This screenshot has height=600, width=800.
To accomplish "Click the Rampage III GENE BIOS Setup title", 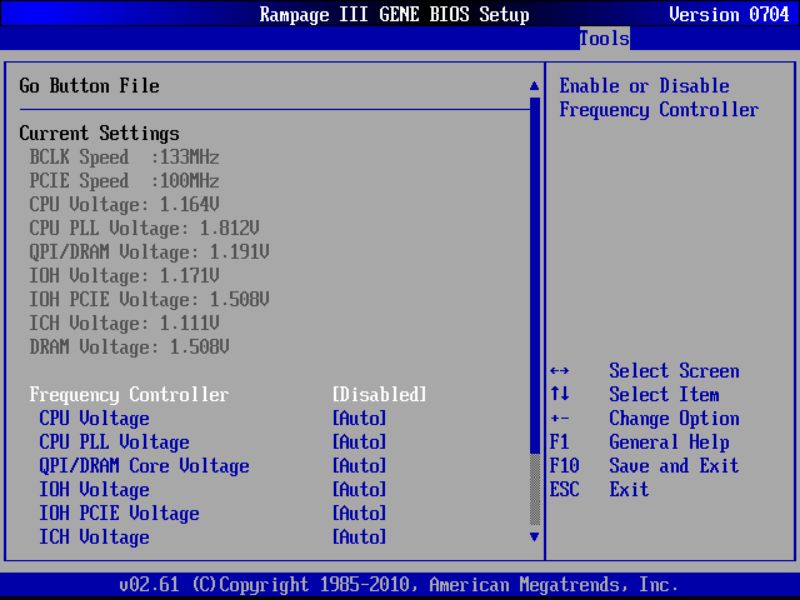I will pyautogui.click(x=394, y=14).
